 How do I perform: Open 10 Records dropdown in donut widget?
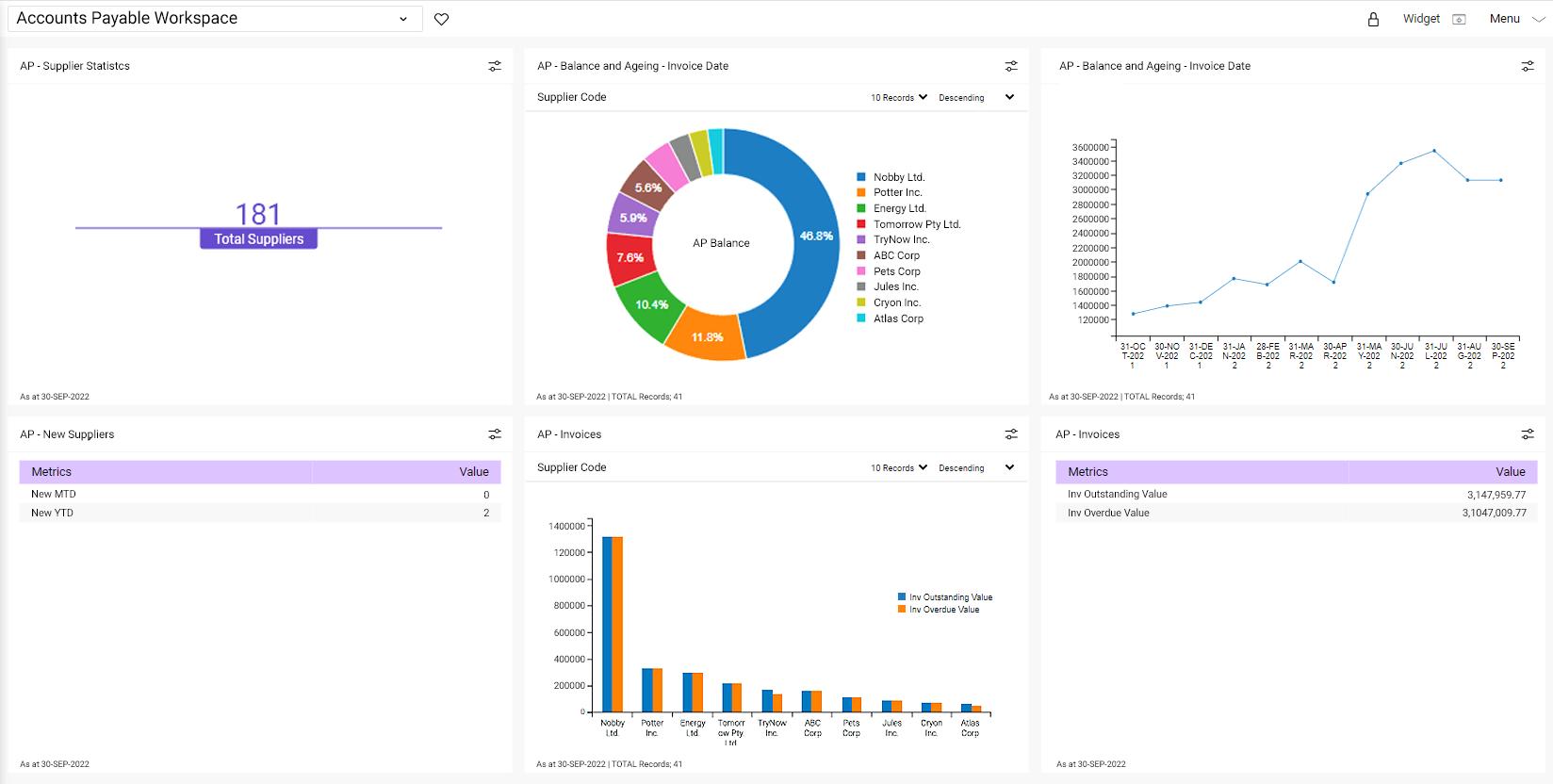coord(899,98)
